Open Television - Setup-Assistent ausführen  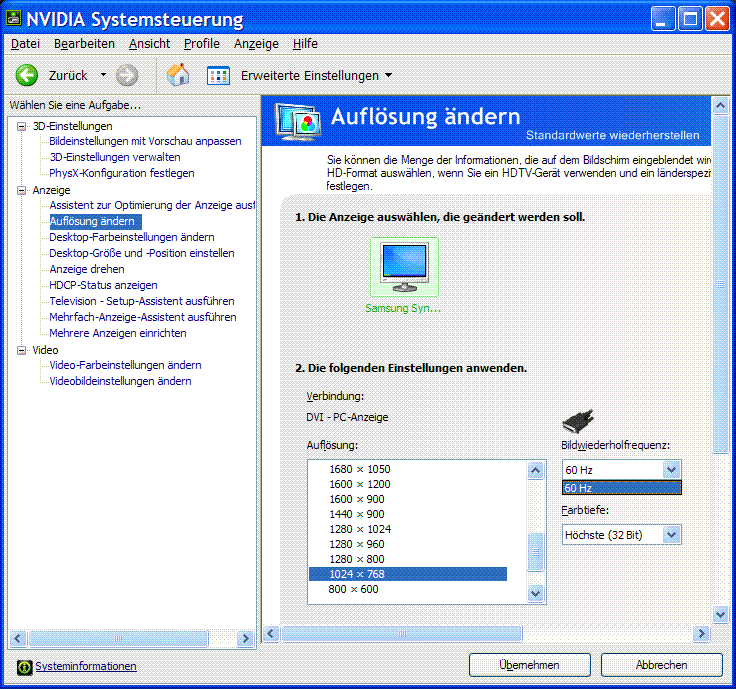[142, 301]
